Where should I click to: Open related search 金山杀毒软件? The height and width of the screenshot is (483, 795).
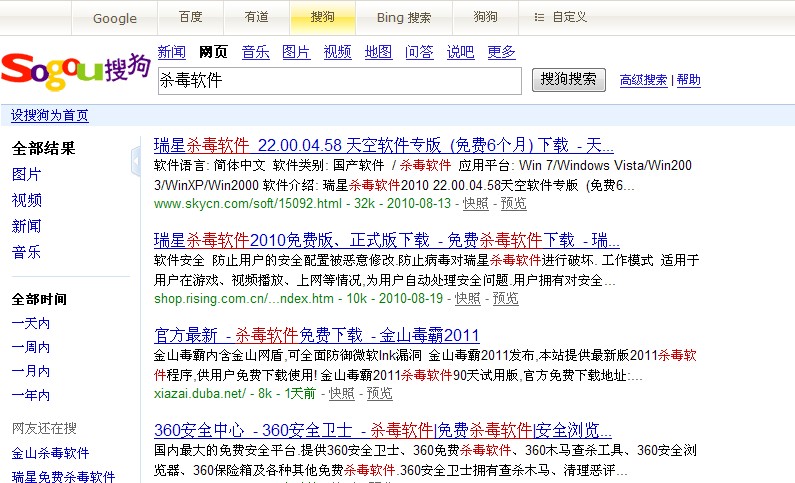pos(50,453)
